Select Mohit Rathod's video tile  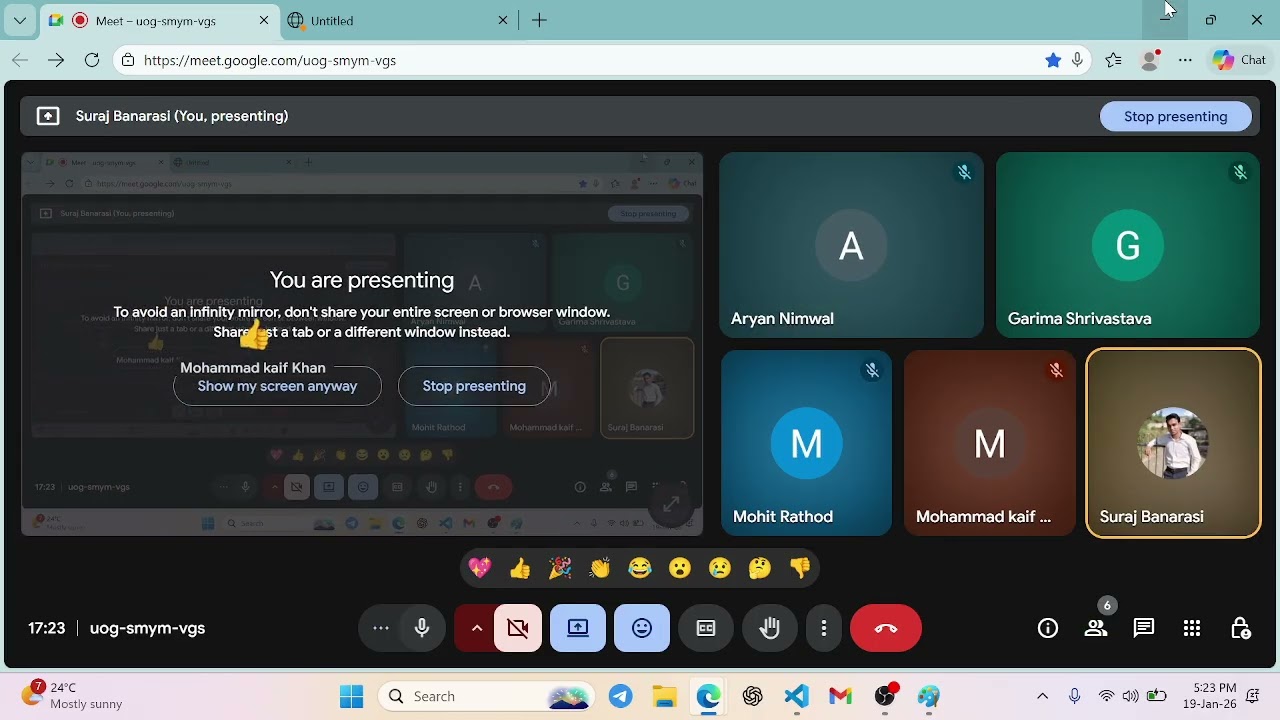coord(806,443)
